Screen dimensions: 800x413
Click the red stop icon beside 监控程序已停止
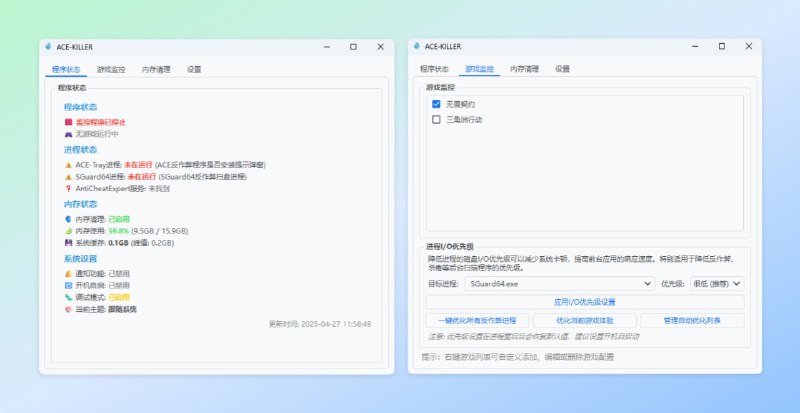tap(68, 123)
